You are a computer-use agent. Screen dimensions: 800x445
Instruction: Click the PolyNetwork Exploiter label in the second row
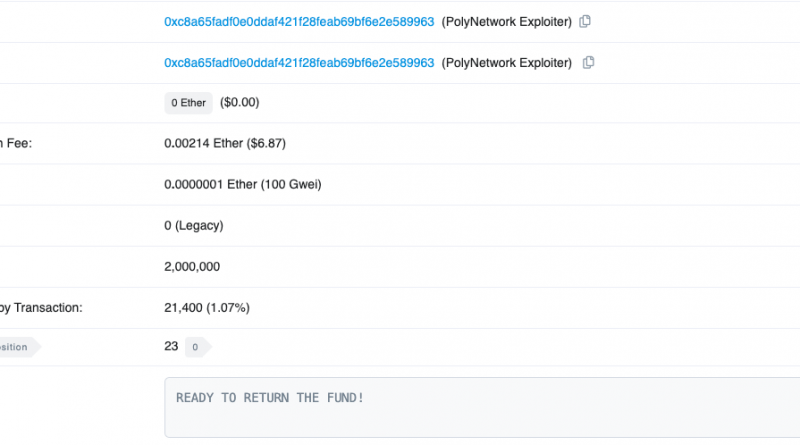(x=507, y=62)
